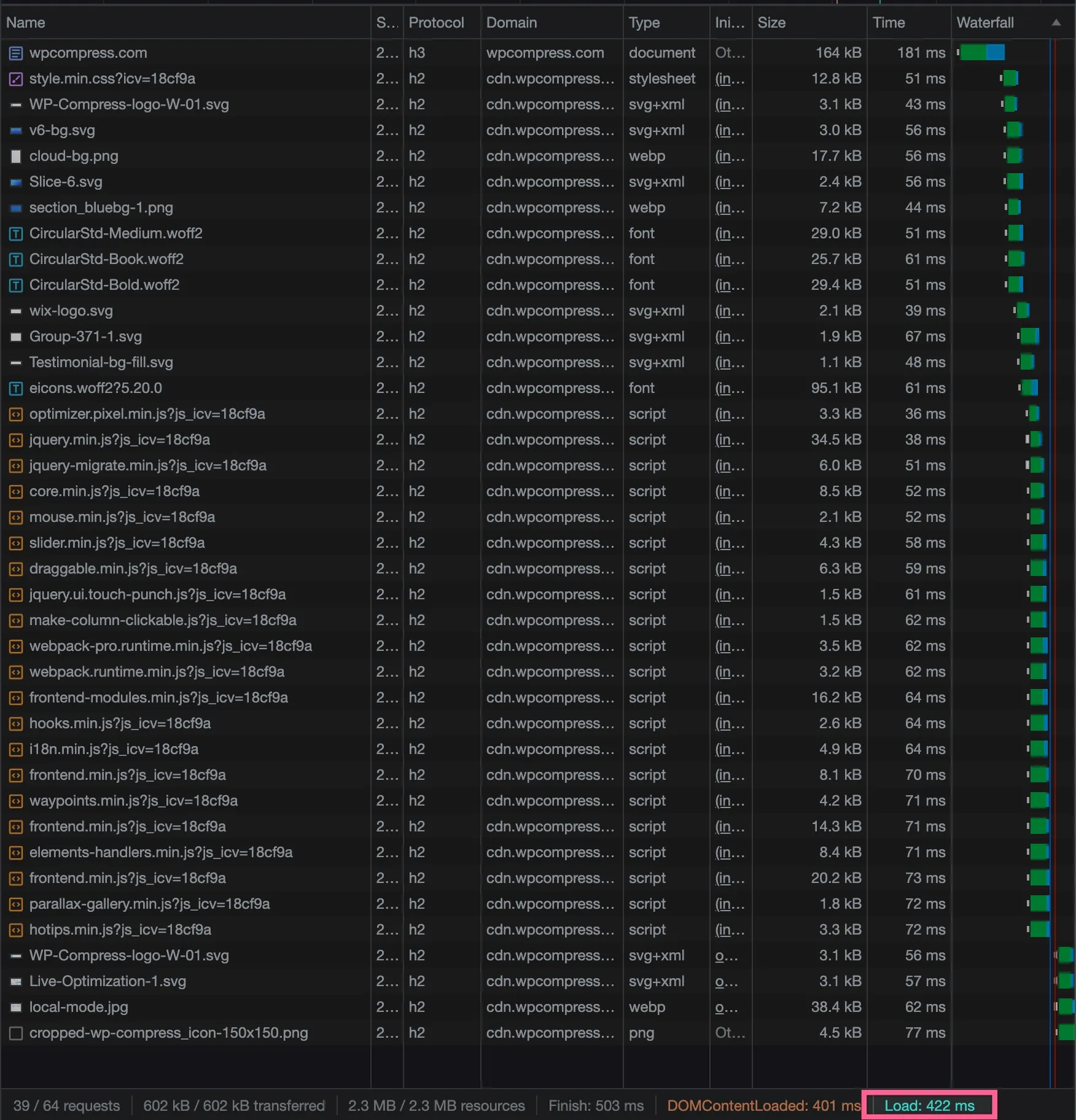The width and height of the screenshot is (1076, 1120).
Task: Click the script icon beside waypoints.min.js
Action: pos(16,801)
